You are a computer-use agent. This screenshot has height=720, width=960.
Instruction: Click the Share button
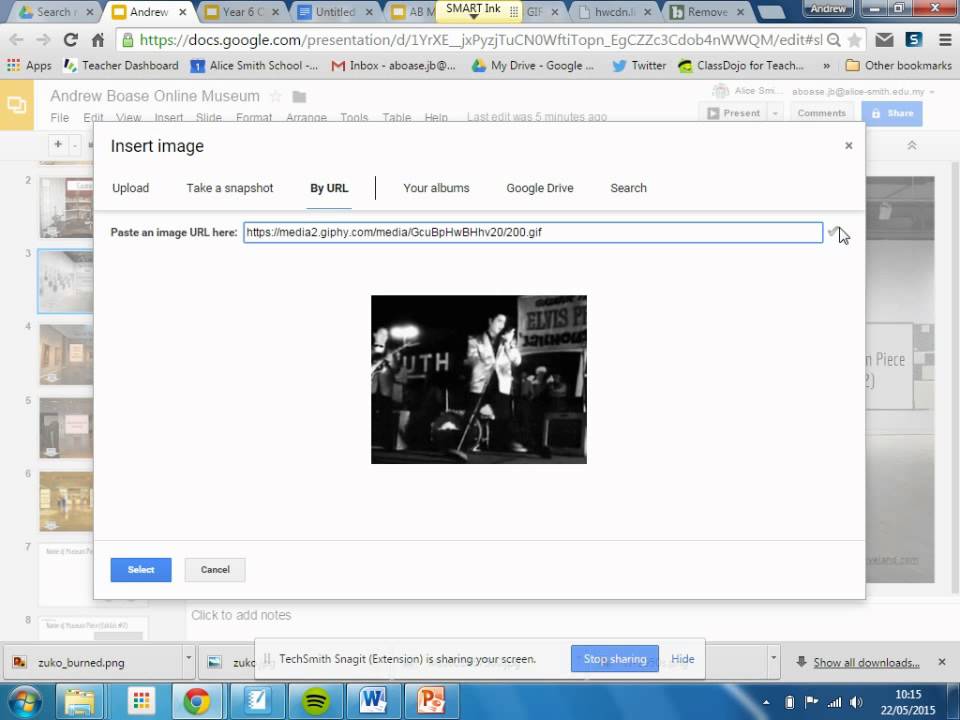[x=891, y=113]
